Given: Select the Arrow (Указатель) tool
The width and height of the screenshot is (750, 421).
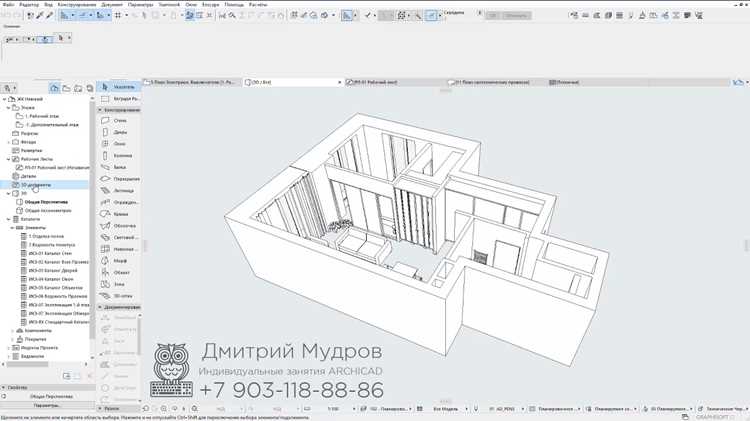Looking at the screenshot, I should point(119,87).
